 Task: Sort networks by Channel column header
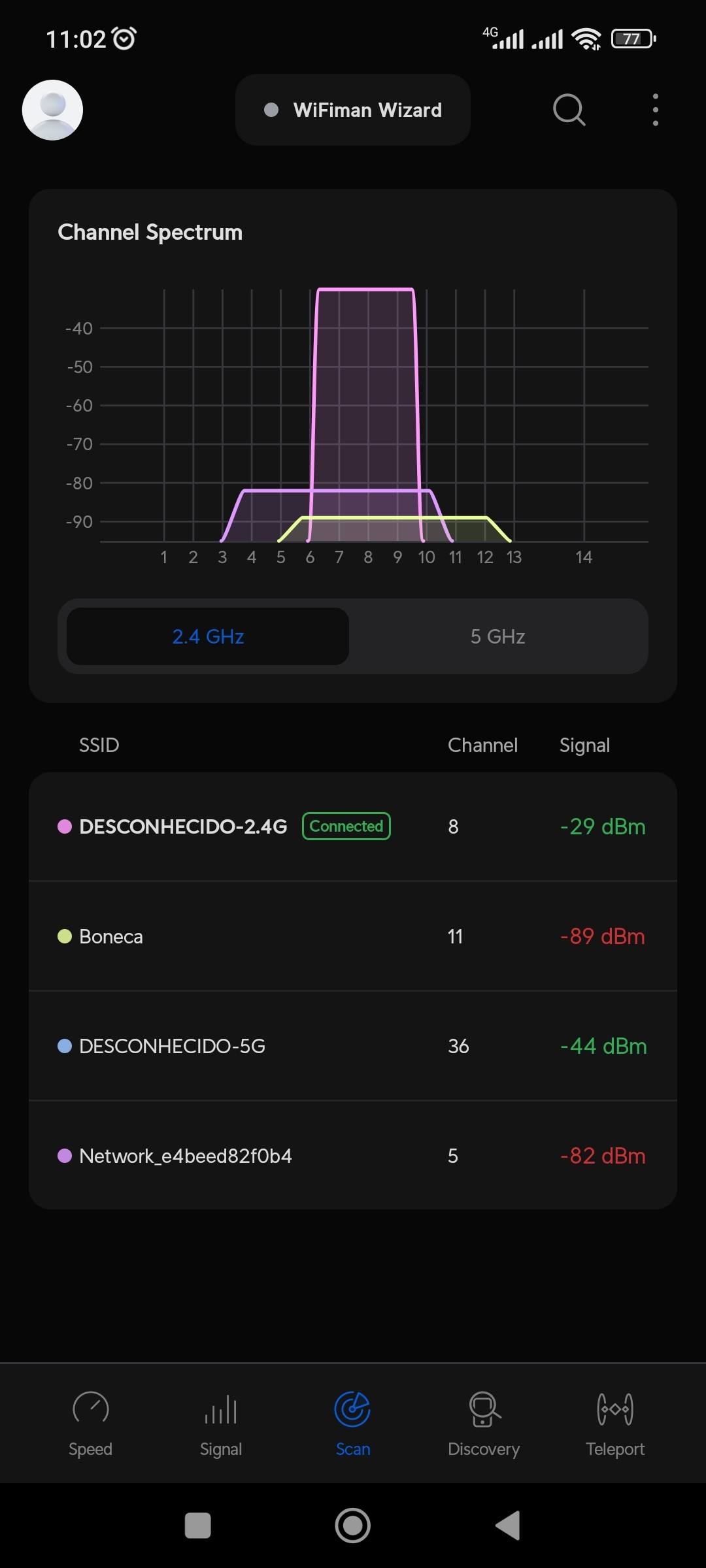click(482, 745)
